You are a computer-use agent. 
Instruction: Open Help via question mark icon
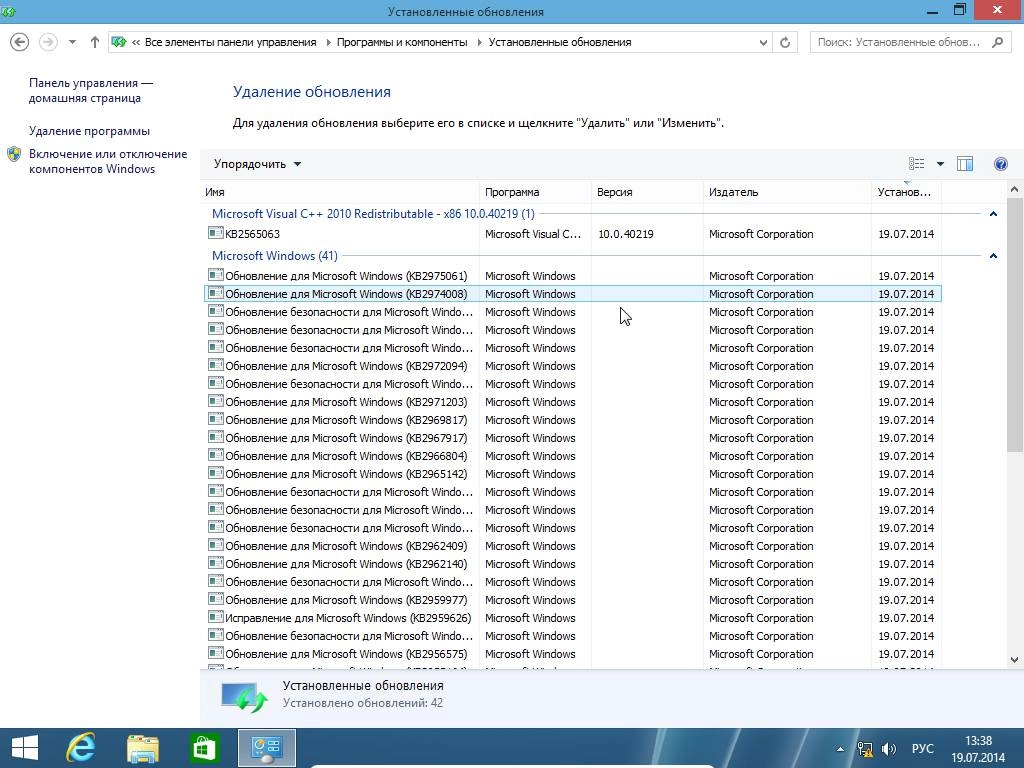[1000, 164]
